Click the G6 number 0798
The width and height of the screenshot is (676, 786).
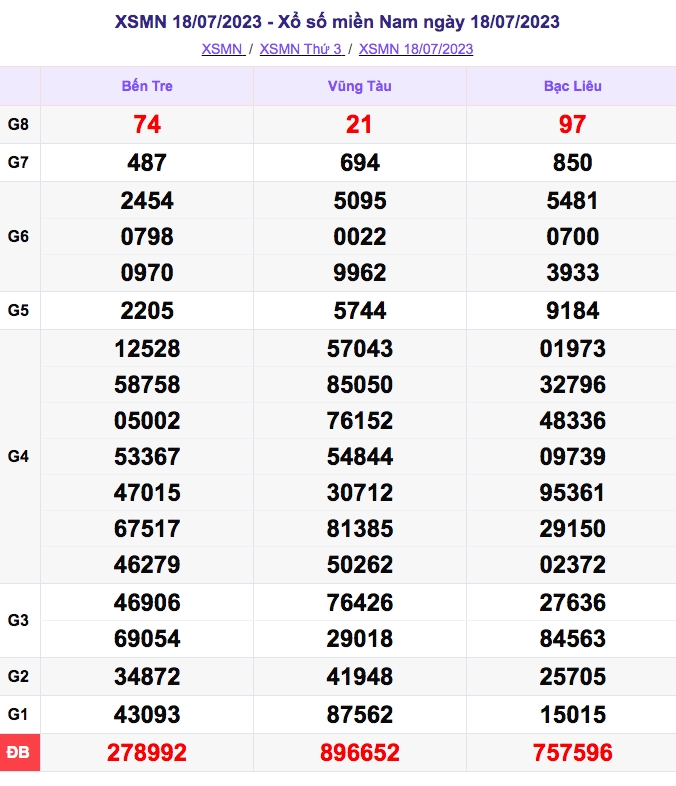pos(147,237)
